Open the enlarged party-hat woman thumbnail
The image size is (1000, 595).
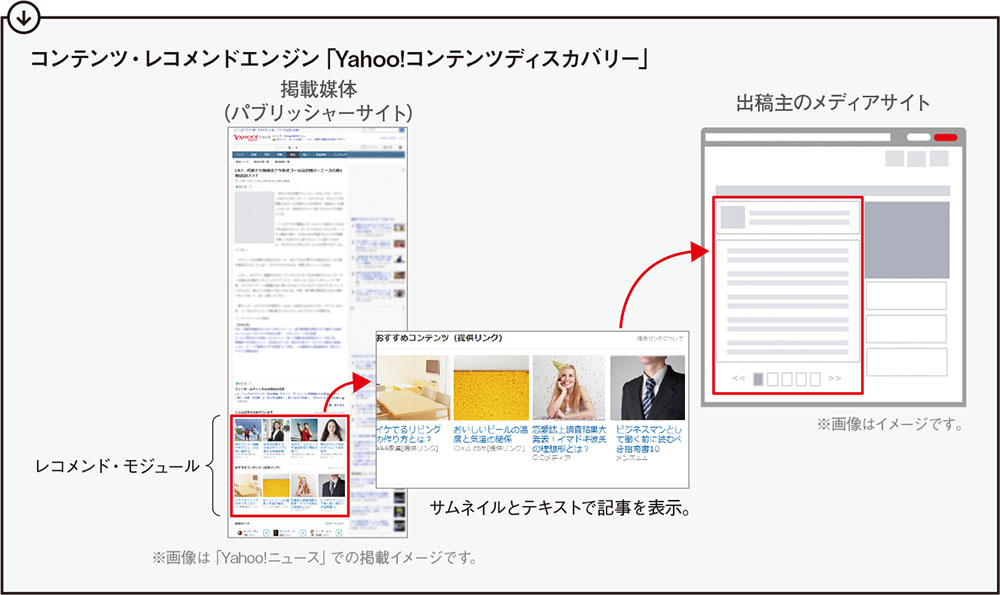click(569, 388)
